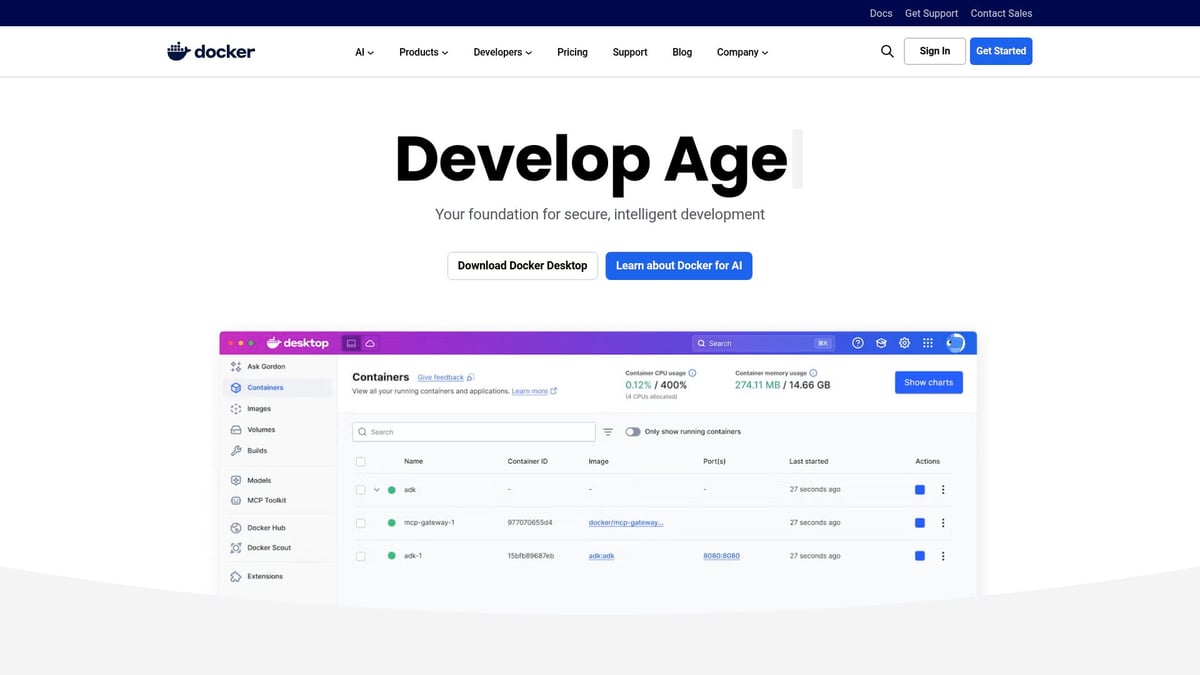The image size is (1200, 675).
Task: Click the Last started column header
Action: pyautogui.click(x=809, y=462)
